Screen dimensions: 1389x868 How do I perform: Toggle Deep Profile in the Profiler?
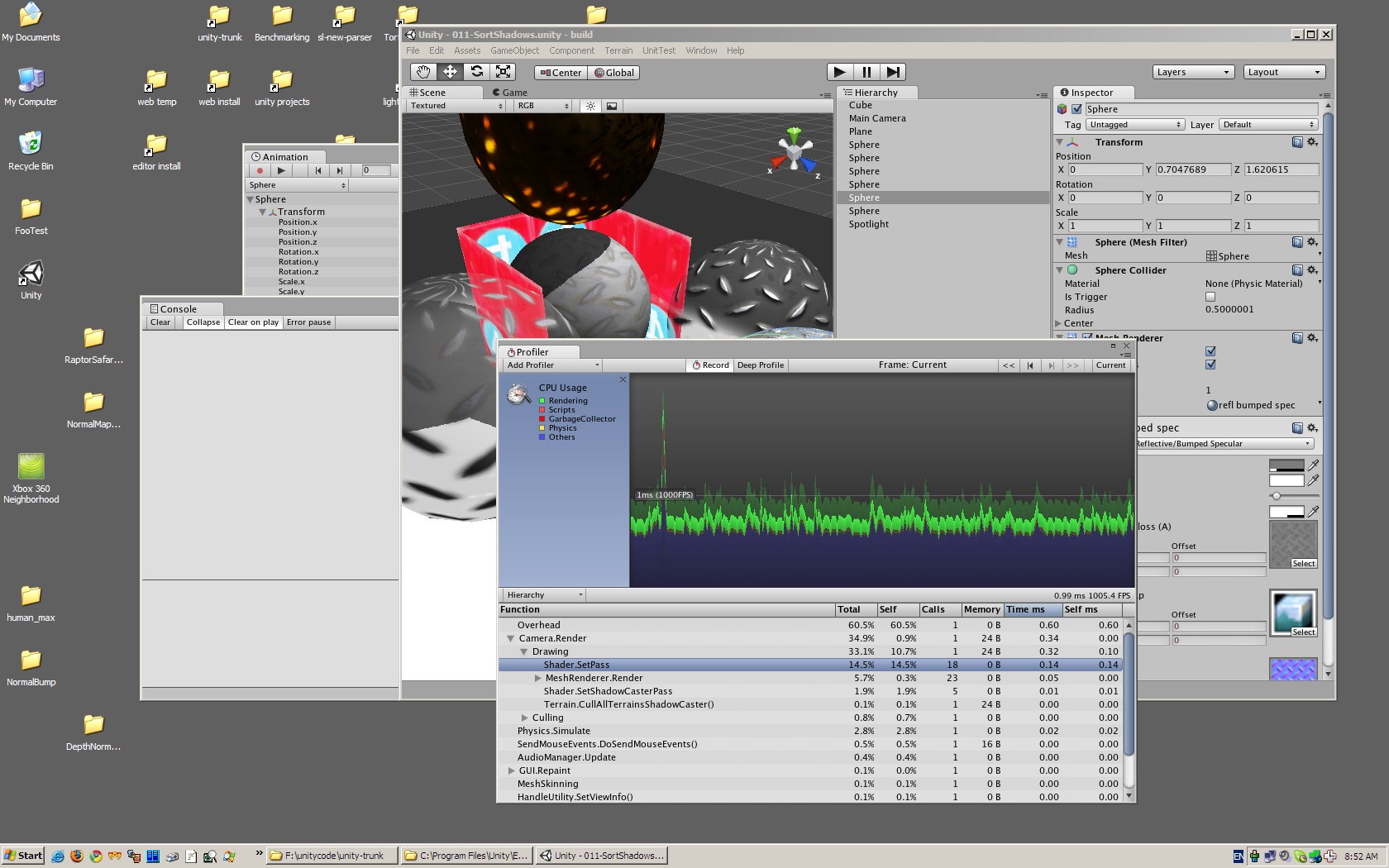coord(761,365)
